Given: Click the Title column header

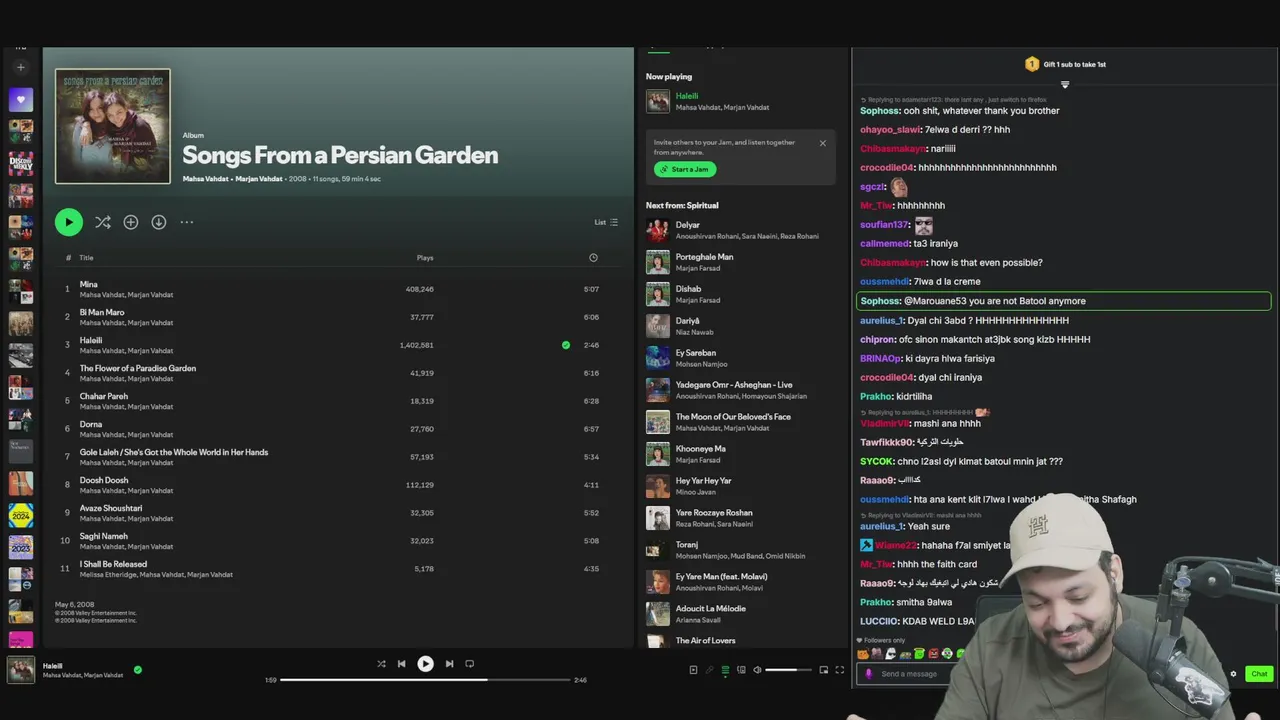Looking at the screenshot, I should 86,258.
